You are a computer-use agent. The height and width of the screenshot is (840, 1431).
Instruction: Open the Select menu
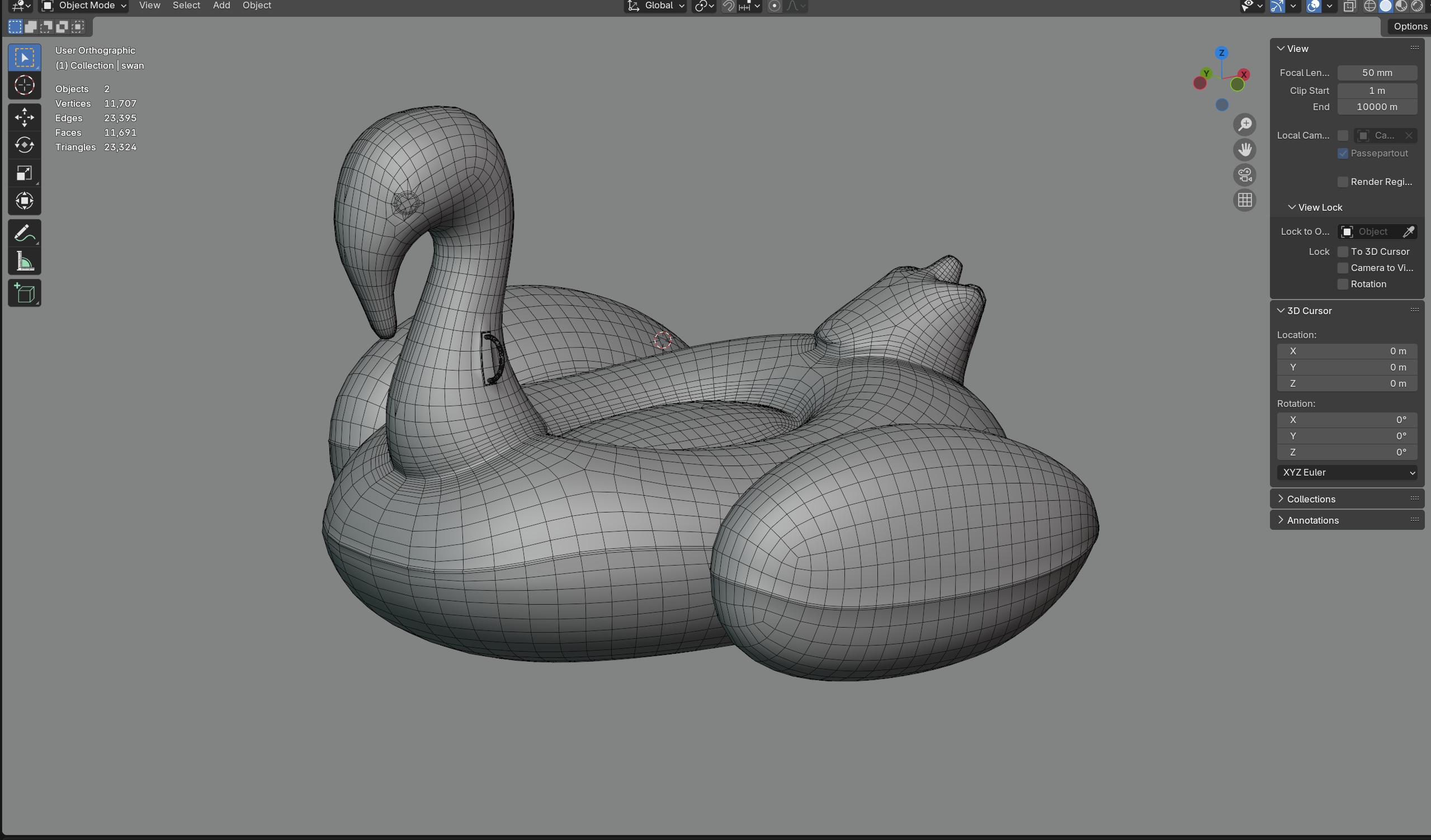[186, 6]
